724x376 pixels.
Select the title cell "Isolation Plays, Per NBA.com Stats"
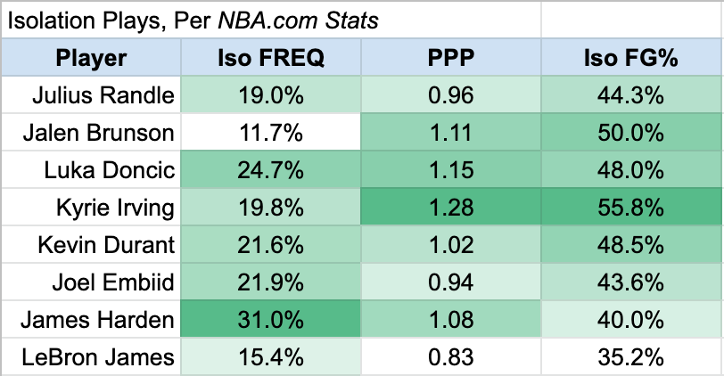(271, 20)
